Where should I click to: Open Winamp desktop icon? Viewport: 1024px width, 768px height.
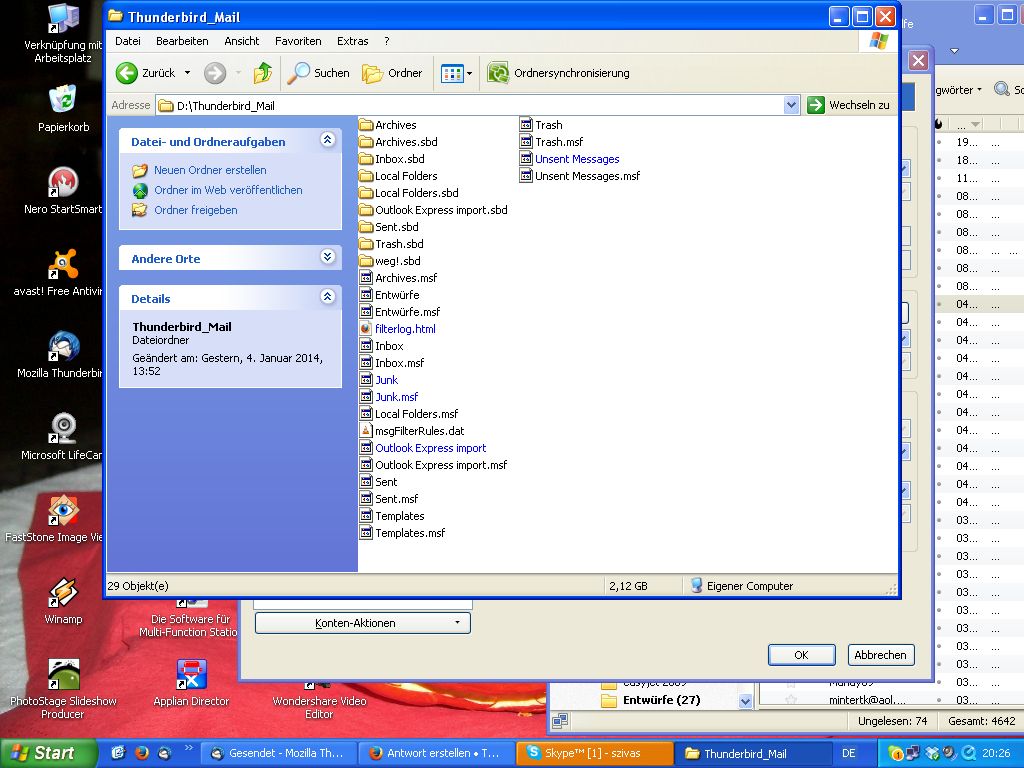63,600
